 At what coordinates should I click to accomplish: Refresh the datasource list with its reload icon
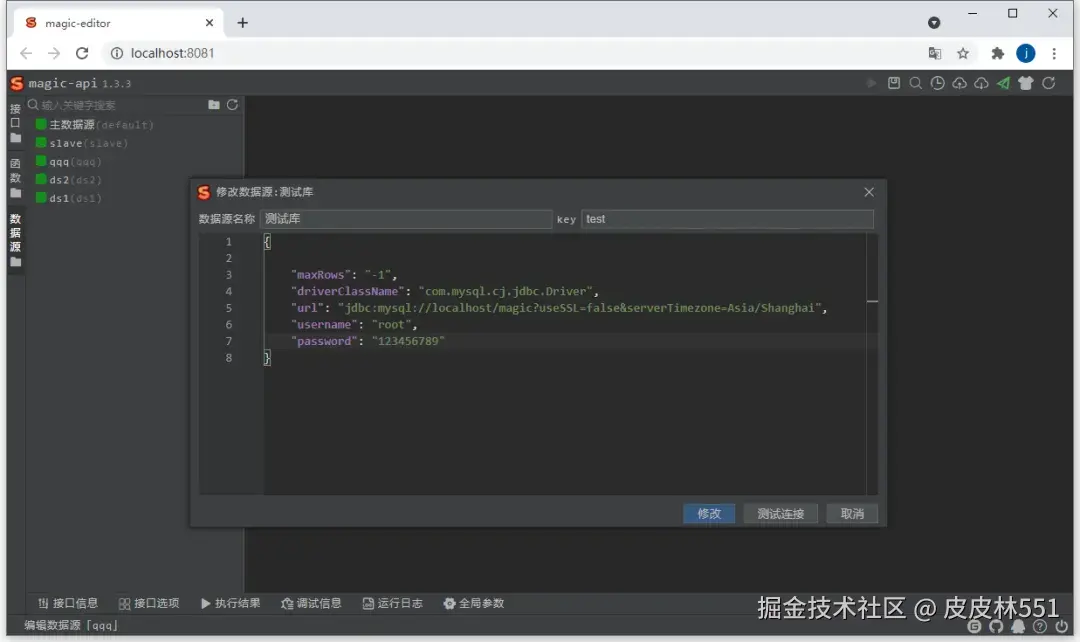coord(231,104)
